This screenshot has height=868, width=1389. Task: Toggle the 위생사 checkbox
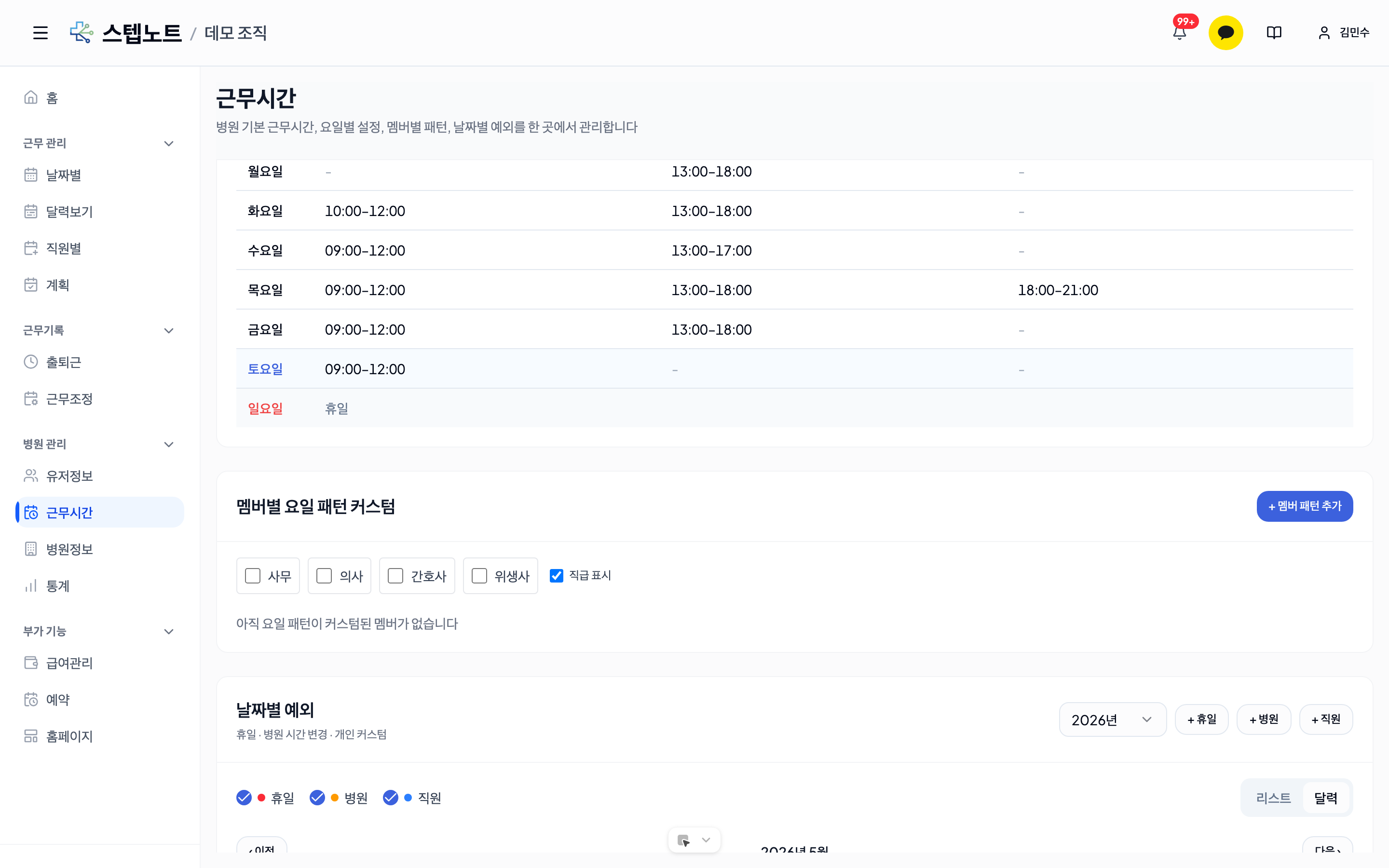(x=479, y=576)
